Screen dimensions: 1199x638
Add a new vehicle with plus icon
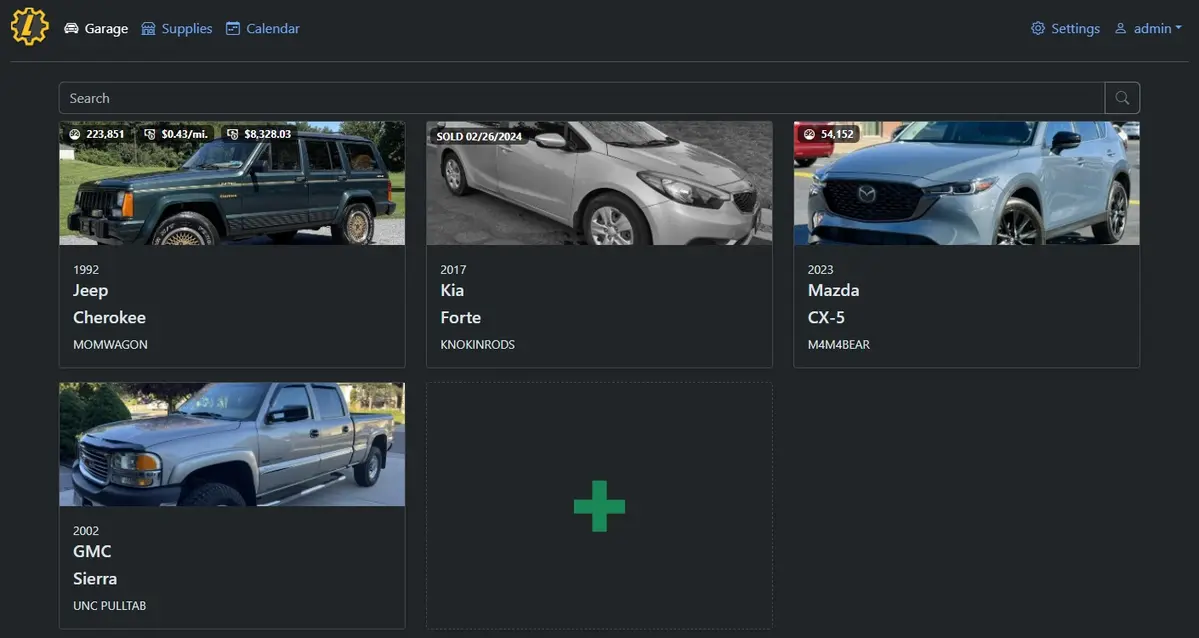[x=600, y=506]
